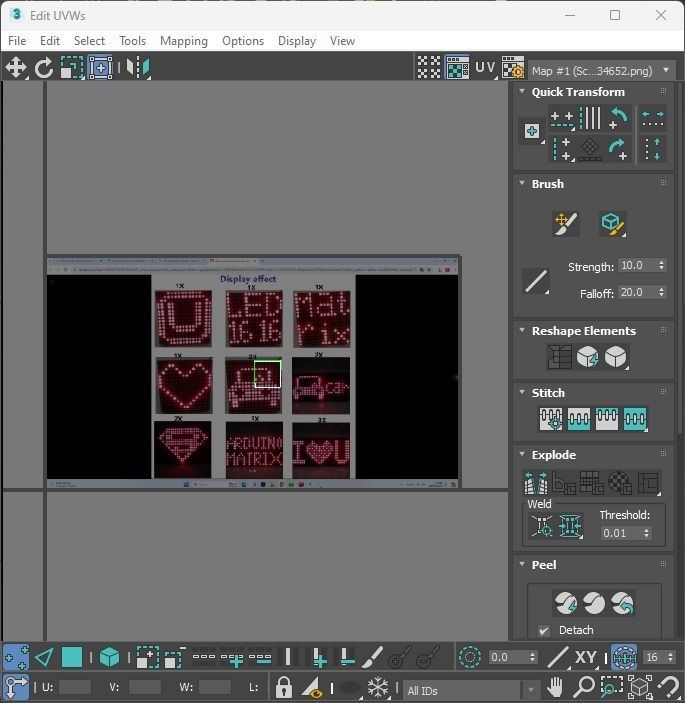
Task: Collapse the Reshape Elements rollout
Action: [x=522, y=330]
